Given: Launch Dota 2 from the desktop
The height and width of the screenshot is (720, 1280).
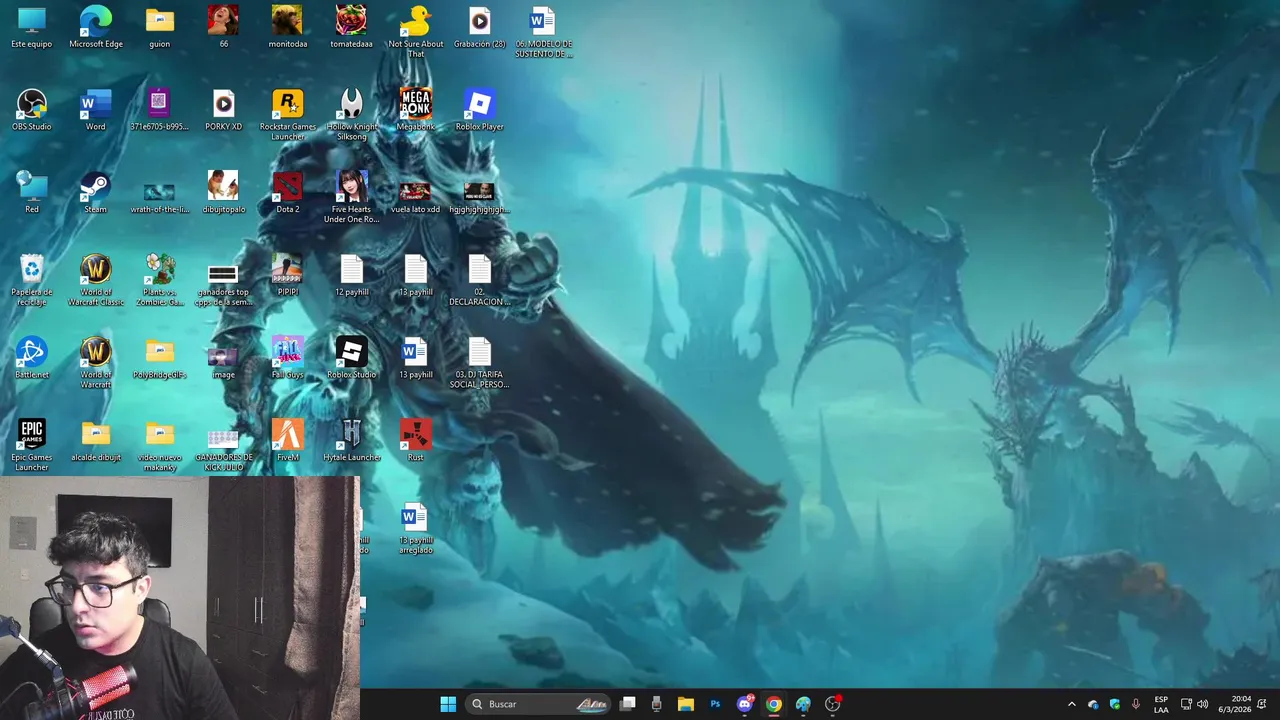Looking at the screenshot, I should click(288, 192).
